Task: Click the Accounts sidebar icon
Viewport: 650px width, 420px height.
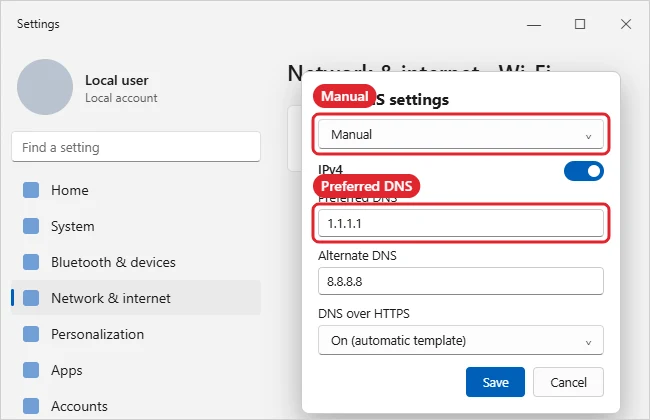Action: click(x=31, y=406)
